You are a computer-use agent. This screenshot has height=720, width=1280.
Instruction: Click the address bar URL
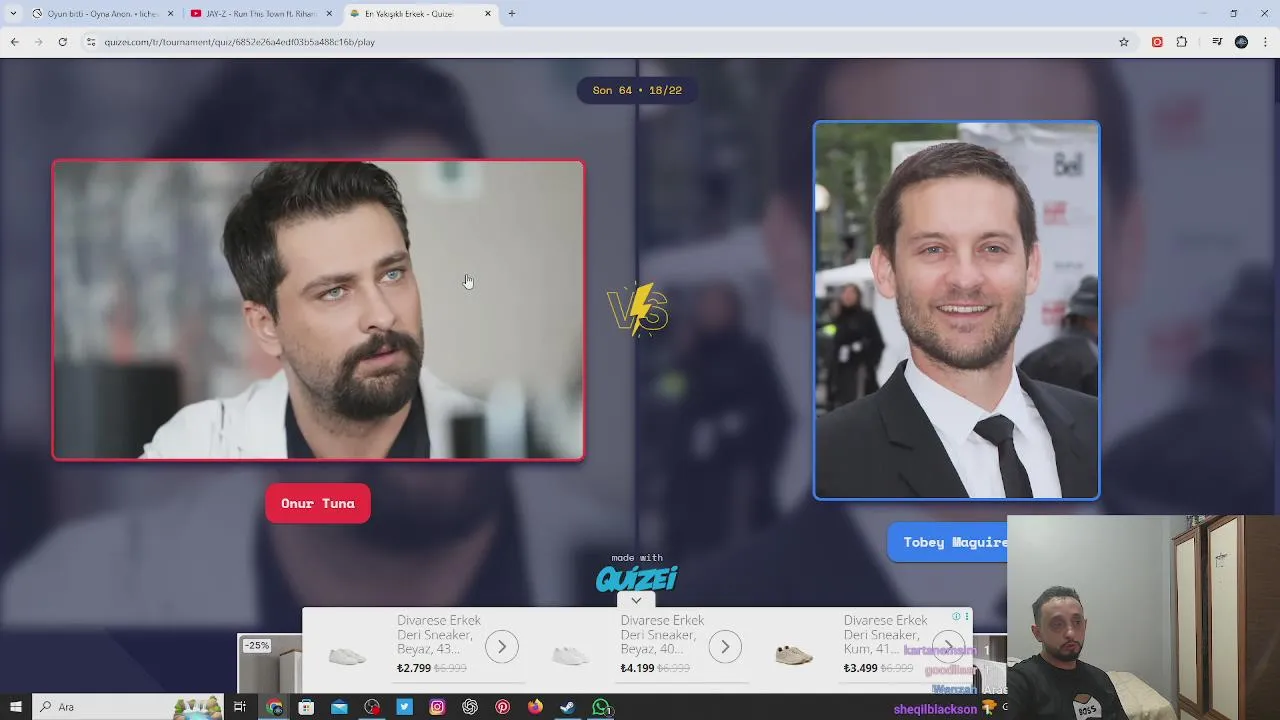(x=240, y=42)
